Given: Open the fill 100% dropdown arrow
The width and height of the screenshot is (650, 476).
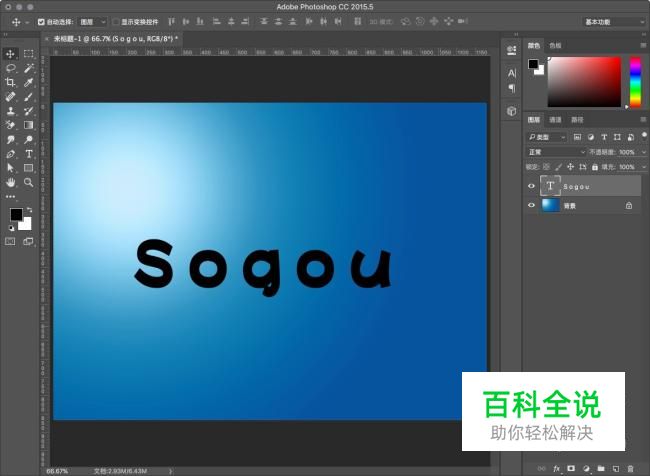Looking at the screenshot, I should point(643,167).
